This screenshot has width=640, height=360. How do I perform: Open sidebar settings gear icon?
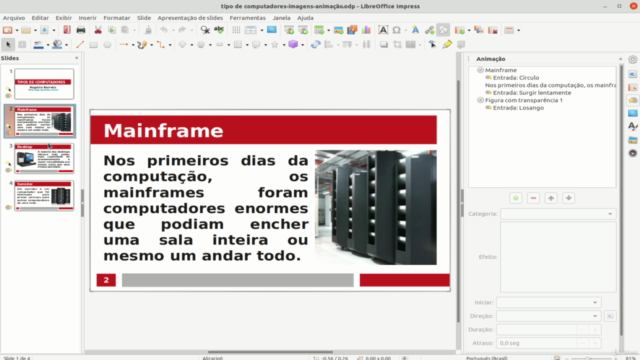tap(633, 60)
